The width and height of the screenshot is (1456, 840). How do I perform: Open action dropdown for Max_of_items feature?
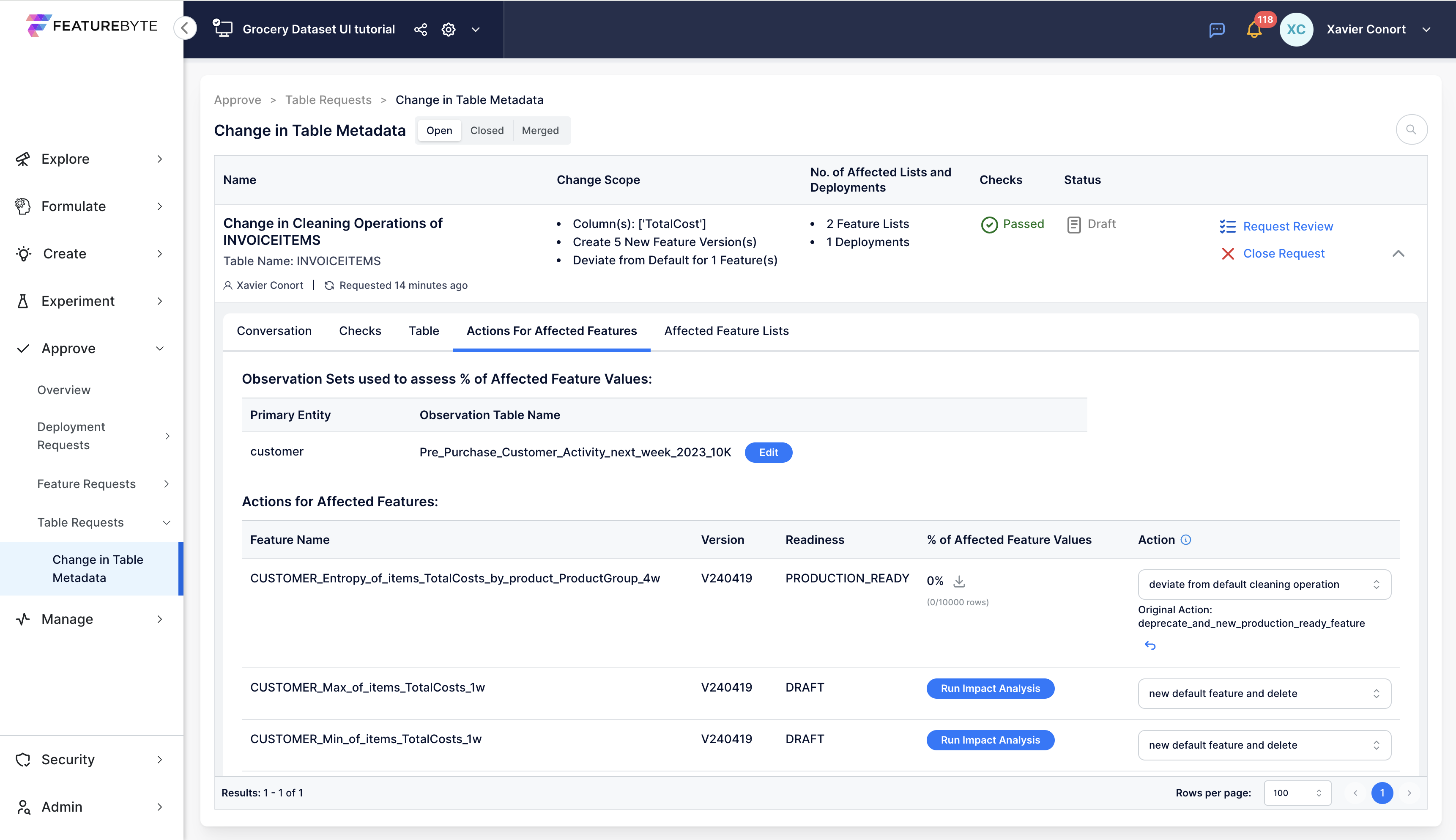(x=1264, y=693)
